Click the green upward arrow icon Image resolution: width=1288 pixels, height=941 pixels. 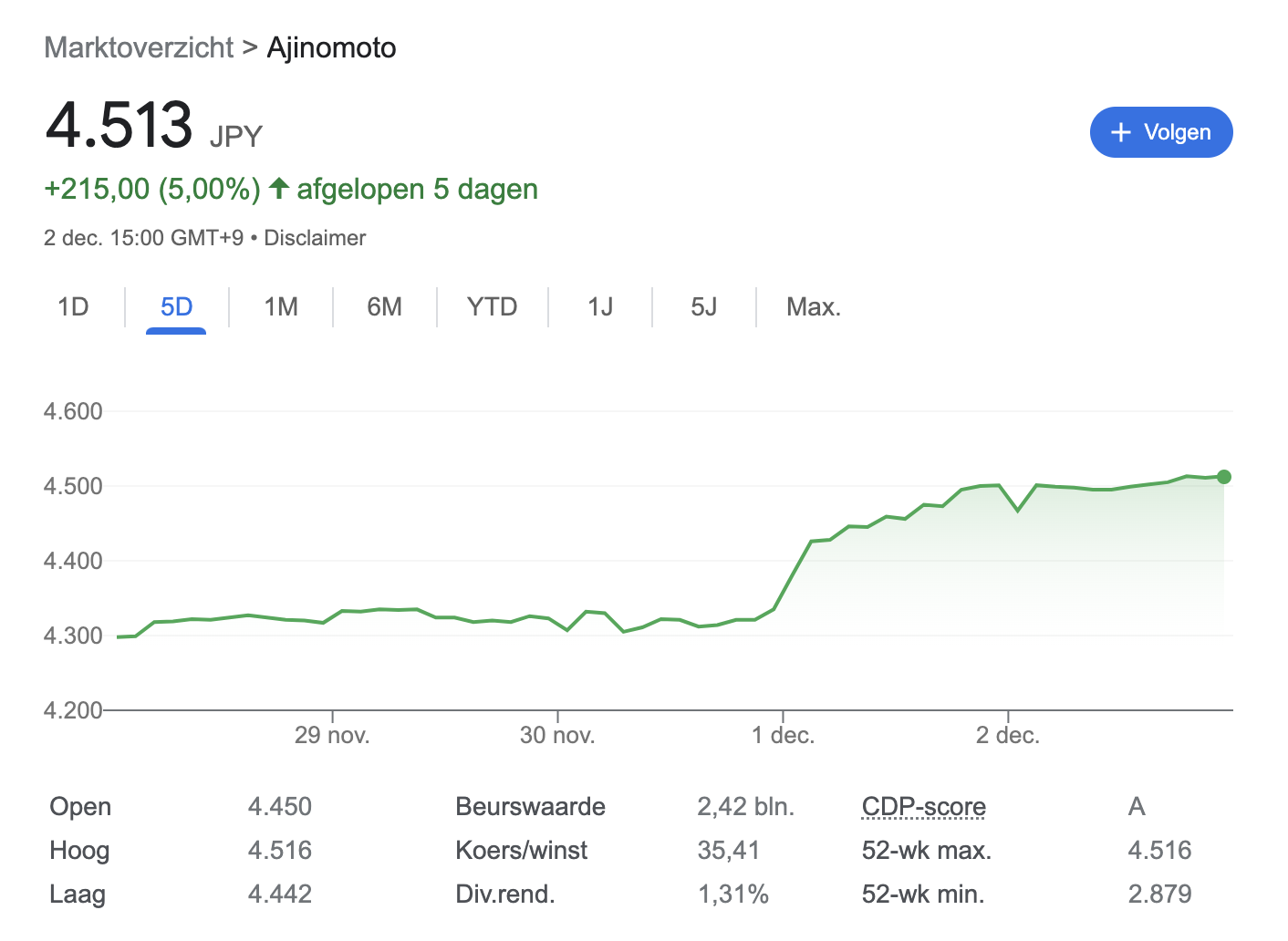[279, 189]
